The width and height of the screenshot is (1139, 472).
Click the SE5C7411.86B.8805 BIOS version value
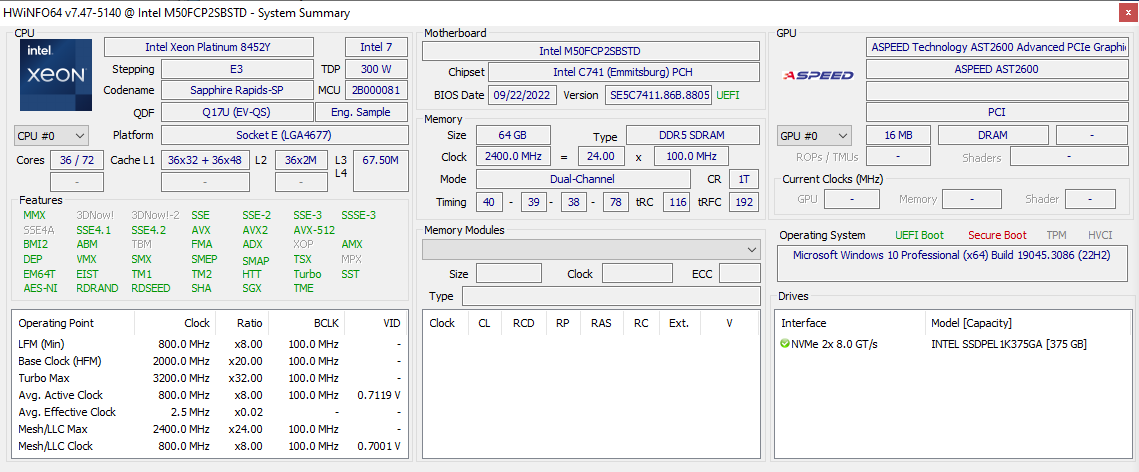coord(658,95)
